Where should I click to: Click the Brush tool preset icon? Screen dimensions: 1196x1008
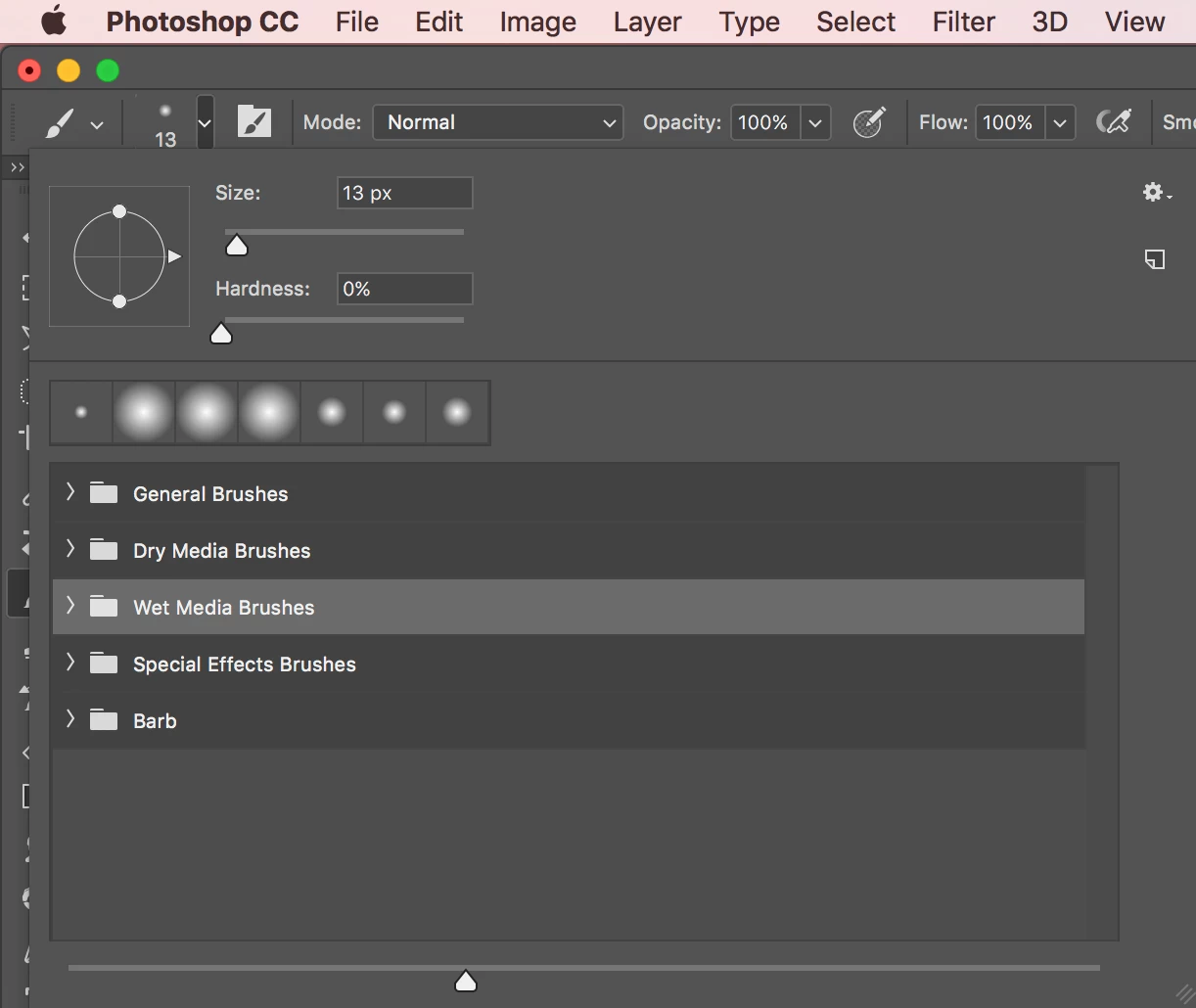click(x=60, y=123)
